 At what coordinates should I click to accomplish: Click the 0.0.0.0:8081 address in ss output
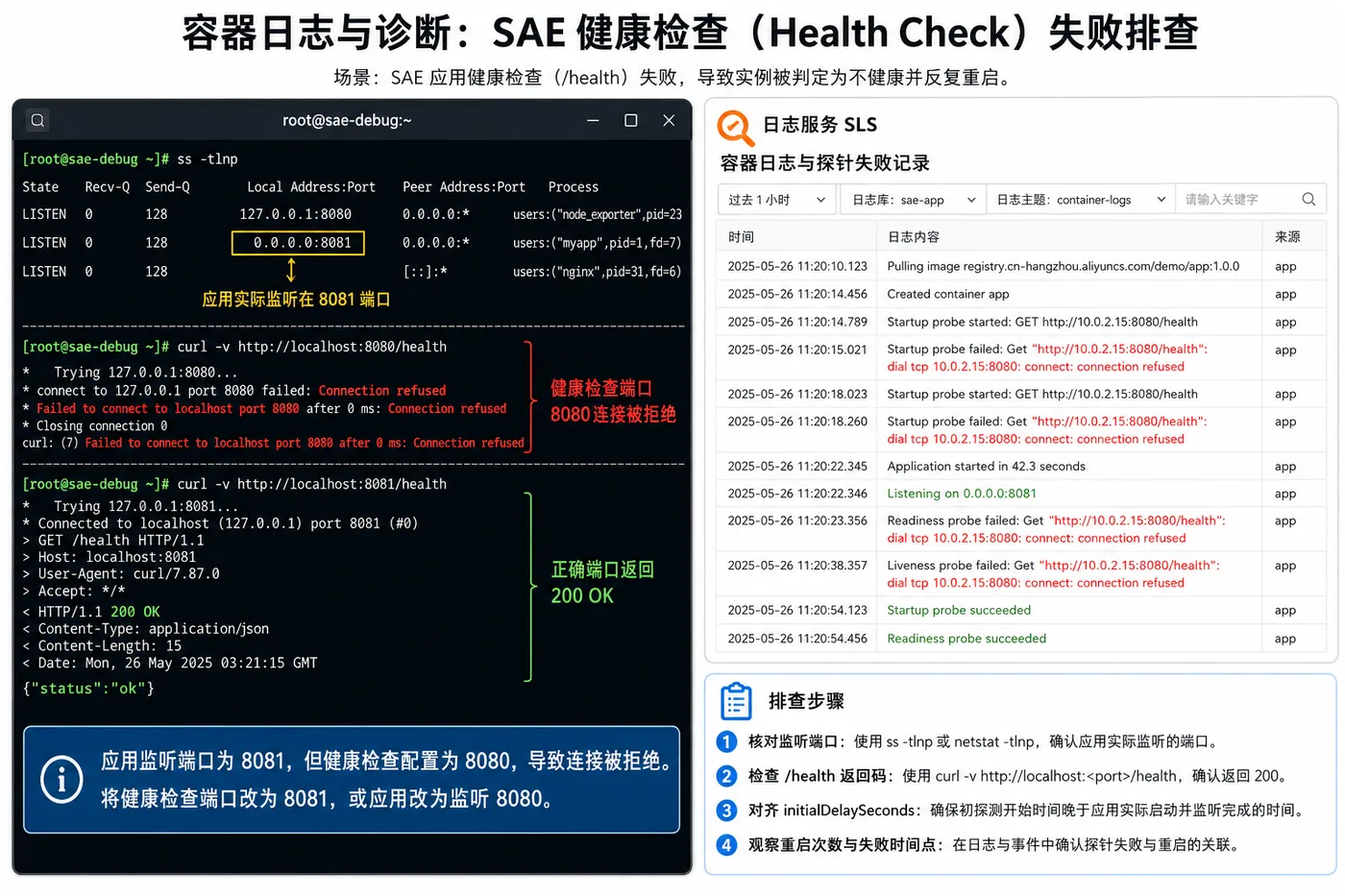point(299,243)
